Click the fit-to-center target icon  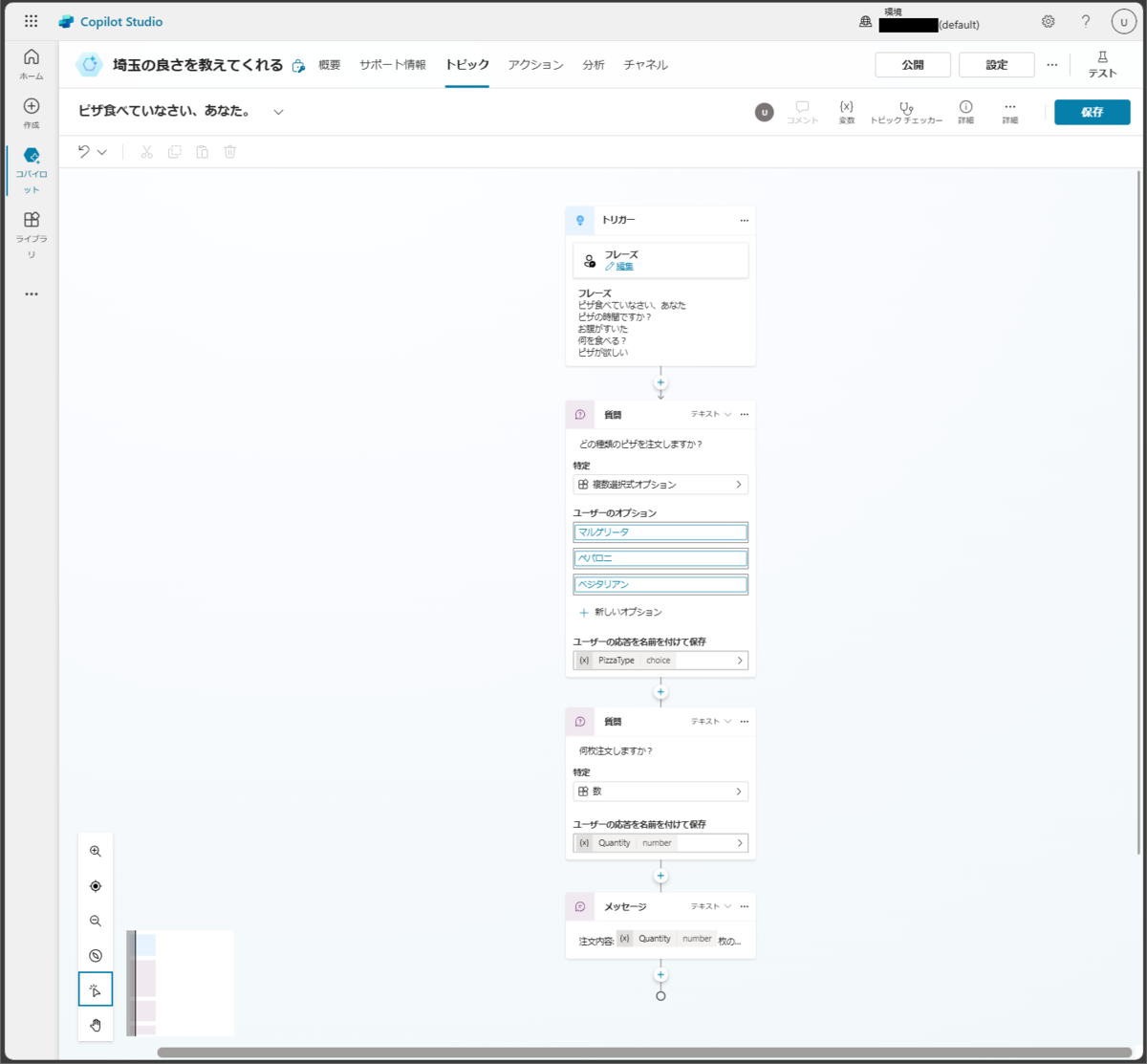pos(96,886)
